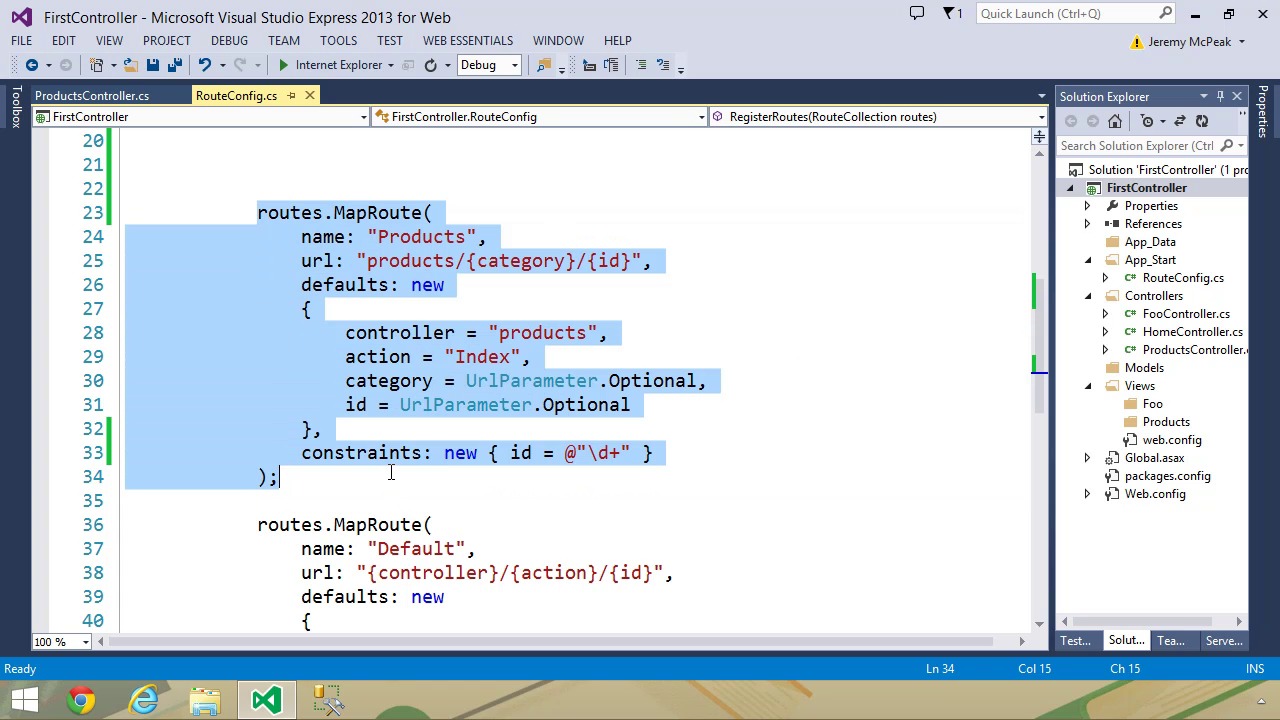The height and width of the screenshot is (720, 1280).
Task: Expand the Global.asax tree node
Action: pyautogui.click(x=1087, y=458)
